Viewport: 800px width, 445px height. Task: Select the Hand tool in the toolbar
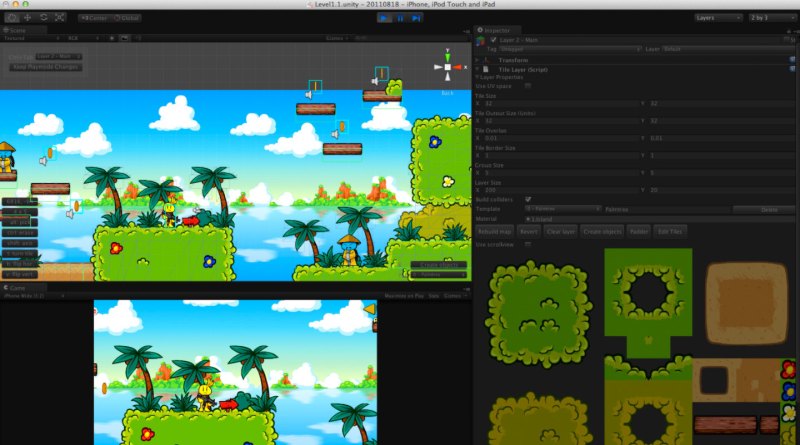(12, 18)
